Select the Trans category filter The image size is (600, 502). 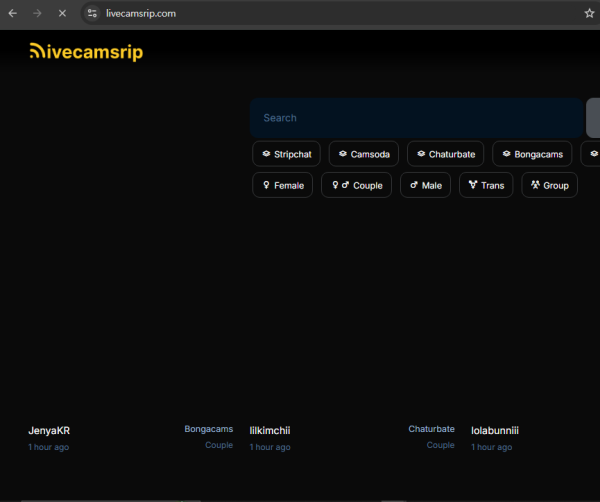click(x=486, y=185)
